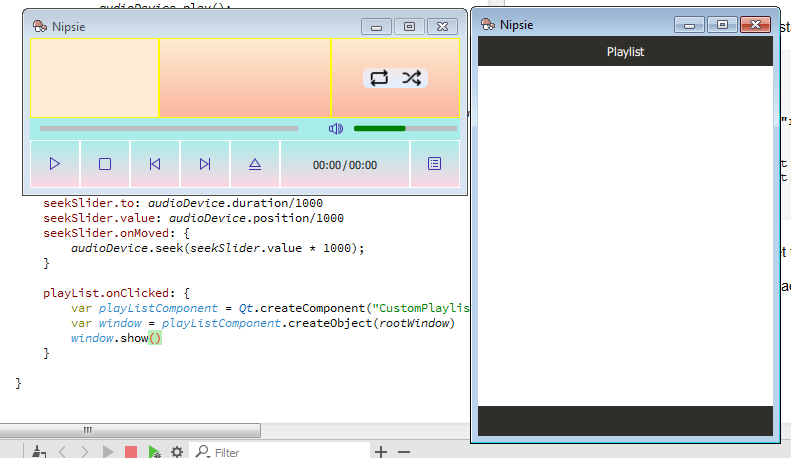
Task: Minimize the Nipsie Playlist window
Action: [x=689, y=25]
